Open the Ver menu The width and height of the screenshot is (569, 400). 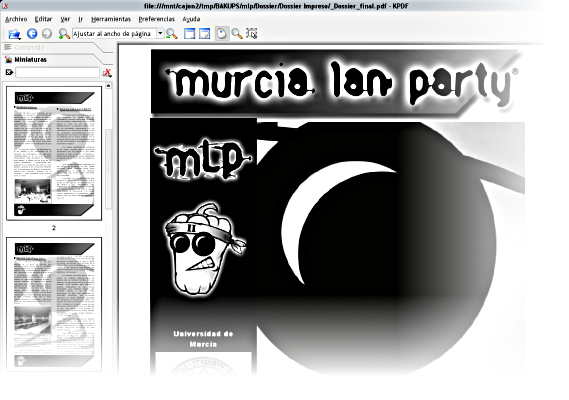click(65, 19)
